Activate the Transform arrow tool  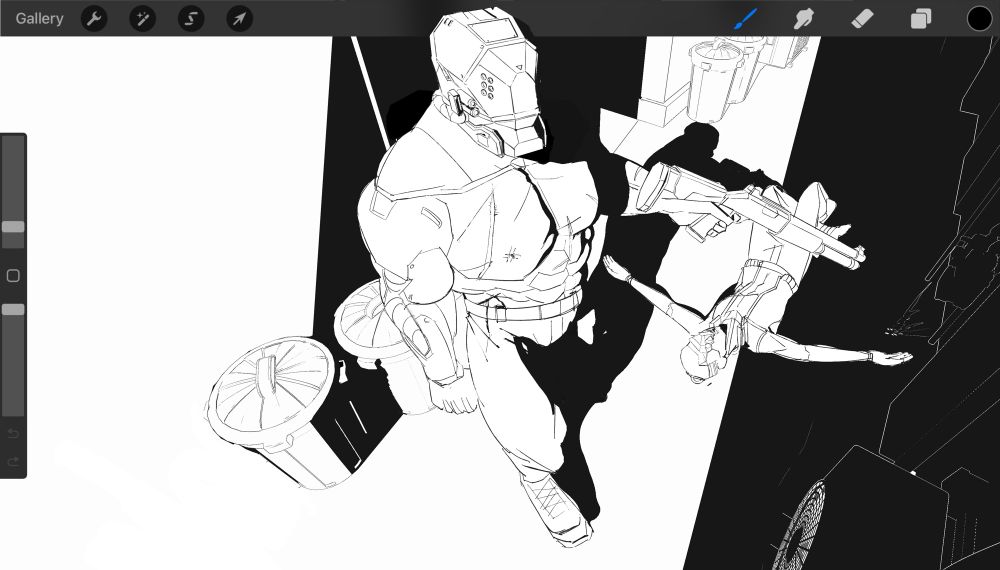pos(239,18)
